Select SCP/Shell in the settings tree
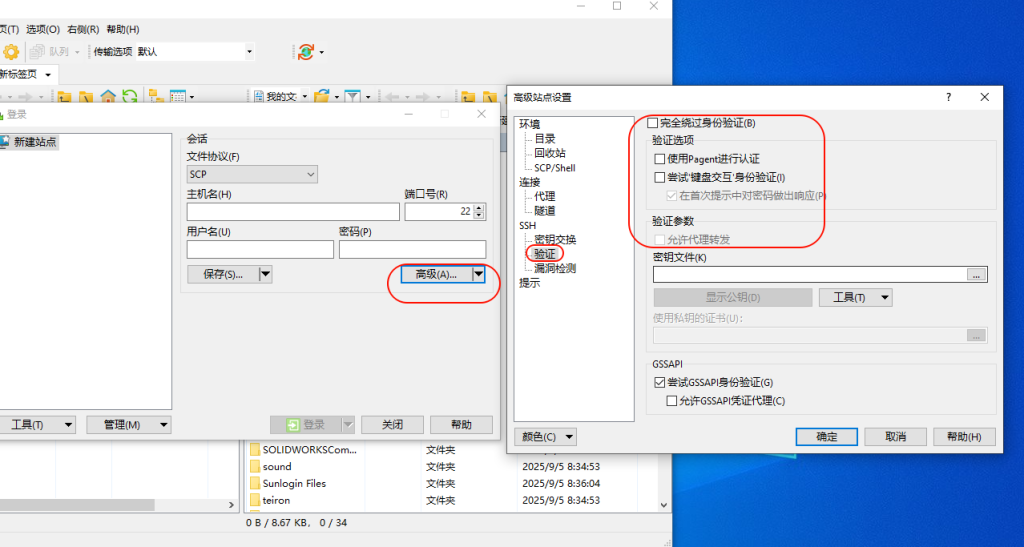 click(x=554, y=168)
